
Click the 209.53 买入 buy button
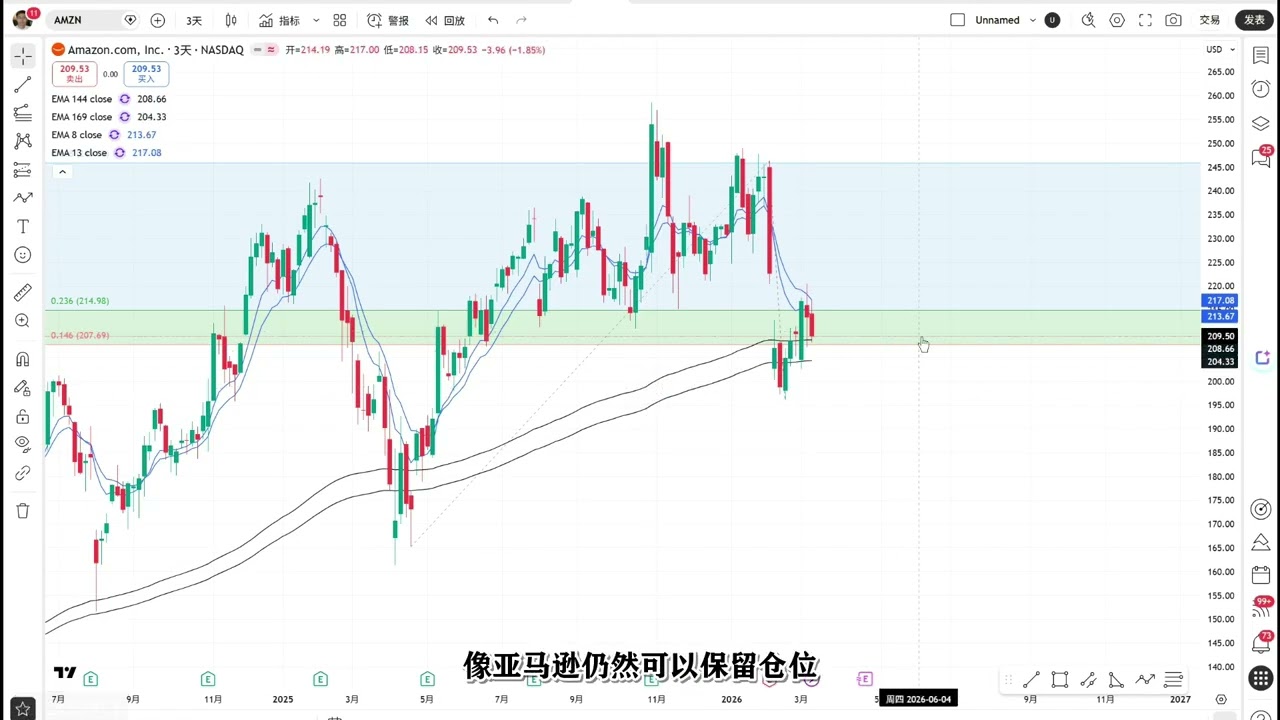click(x=146, y=74)
